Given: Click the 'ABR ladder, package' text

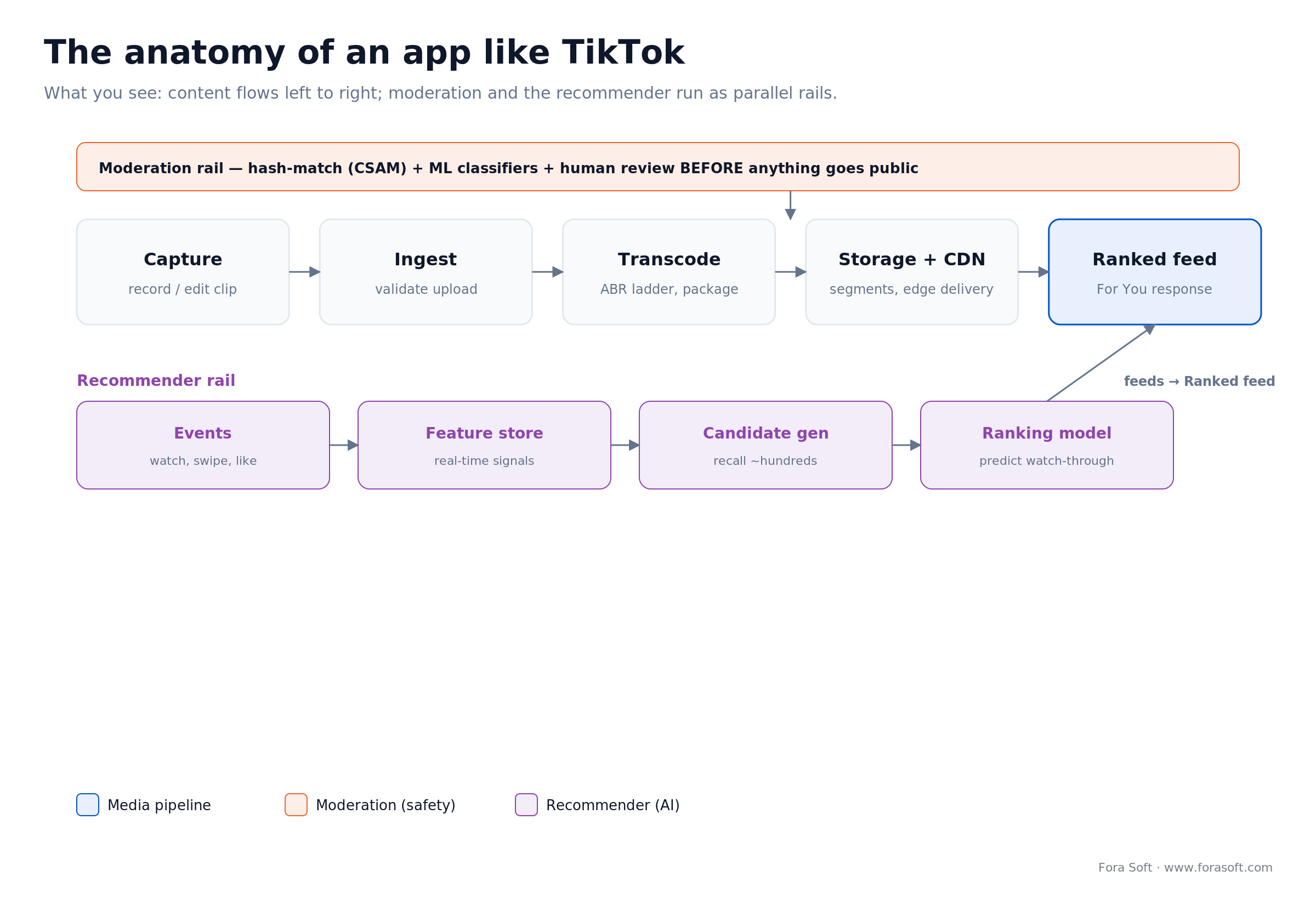Looking at the screenshot, I should click(669, 289).
